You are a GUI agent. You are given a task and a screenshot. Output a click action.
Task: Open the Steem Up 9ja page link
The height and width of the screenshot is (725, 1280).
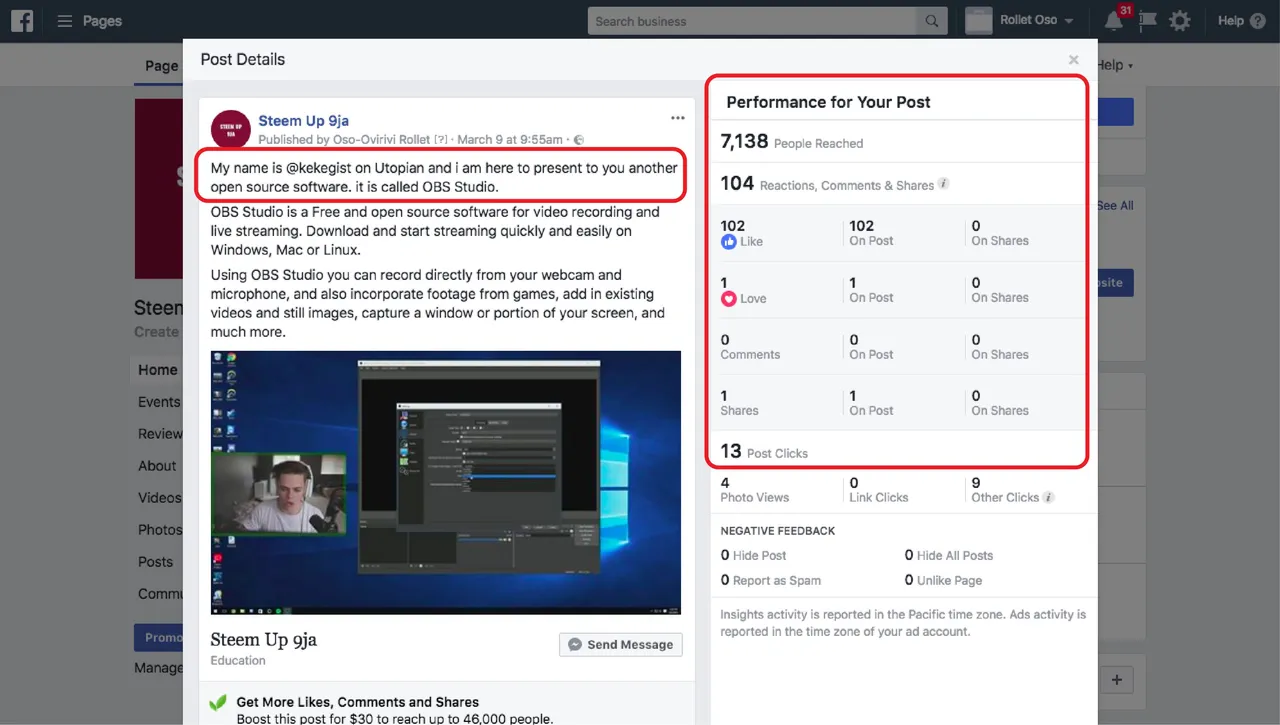click(303, 121)
